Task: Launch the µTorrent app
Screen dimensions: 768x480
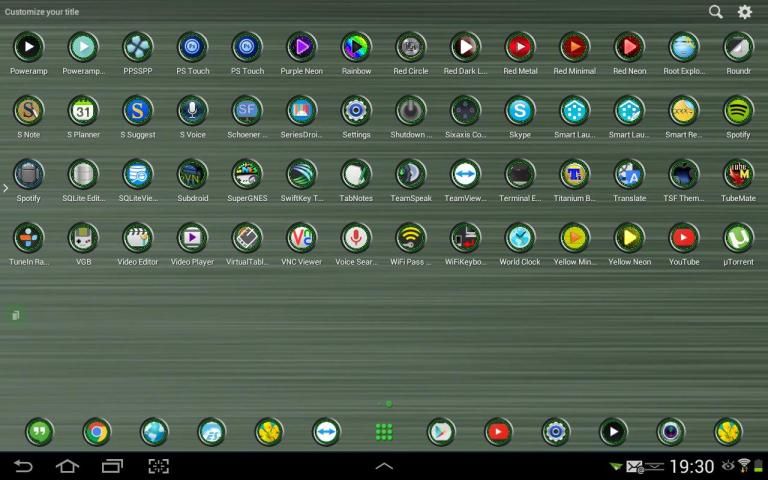Action: pyautogui.click(x=738, y=238)
